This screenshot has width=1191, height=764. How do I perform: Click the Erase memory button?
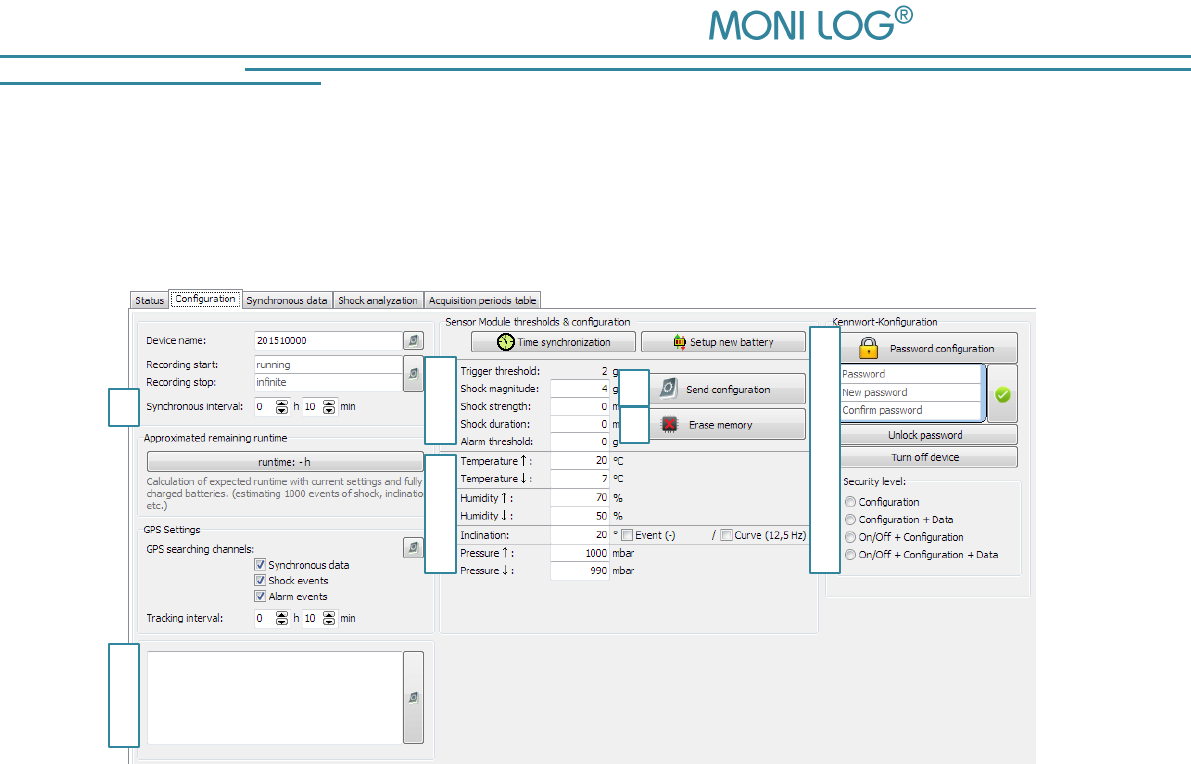728,425
